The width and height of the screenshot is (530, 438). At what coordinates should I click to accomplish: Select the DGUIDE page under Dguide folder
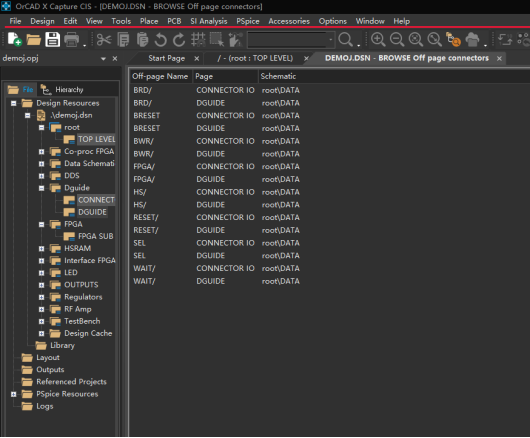[x=92, y=212]
